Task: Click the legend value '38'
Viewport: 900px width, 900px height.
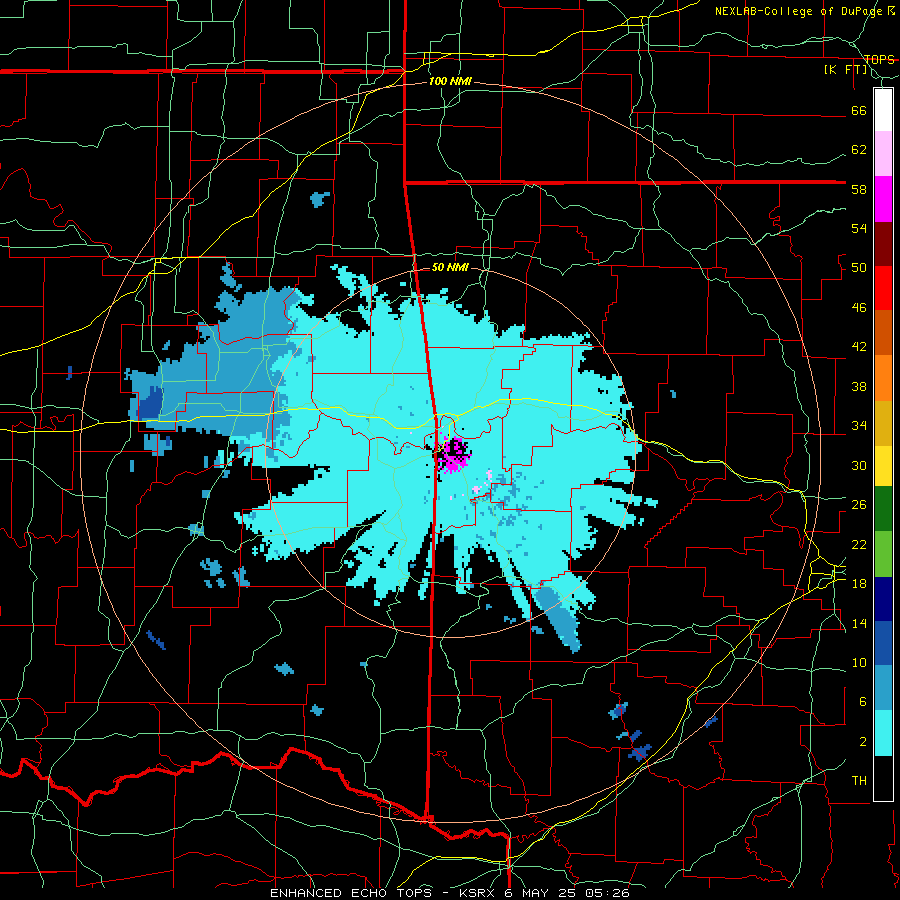Action: [859, 386]
